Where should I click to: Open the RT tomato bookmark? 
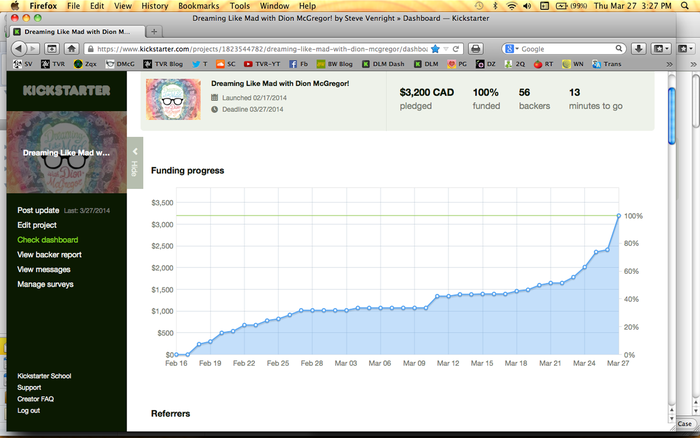[x=543, y=64]
